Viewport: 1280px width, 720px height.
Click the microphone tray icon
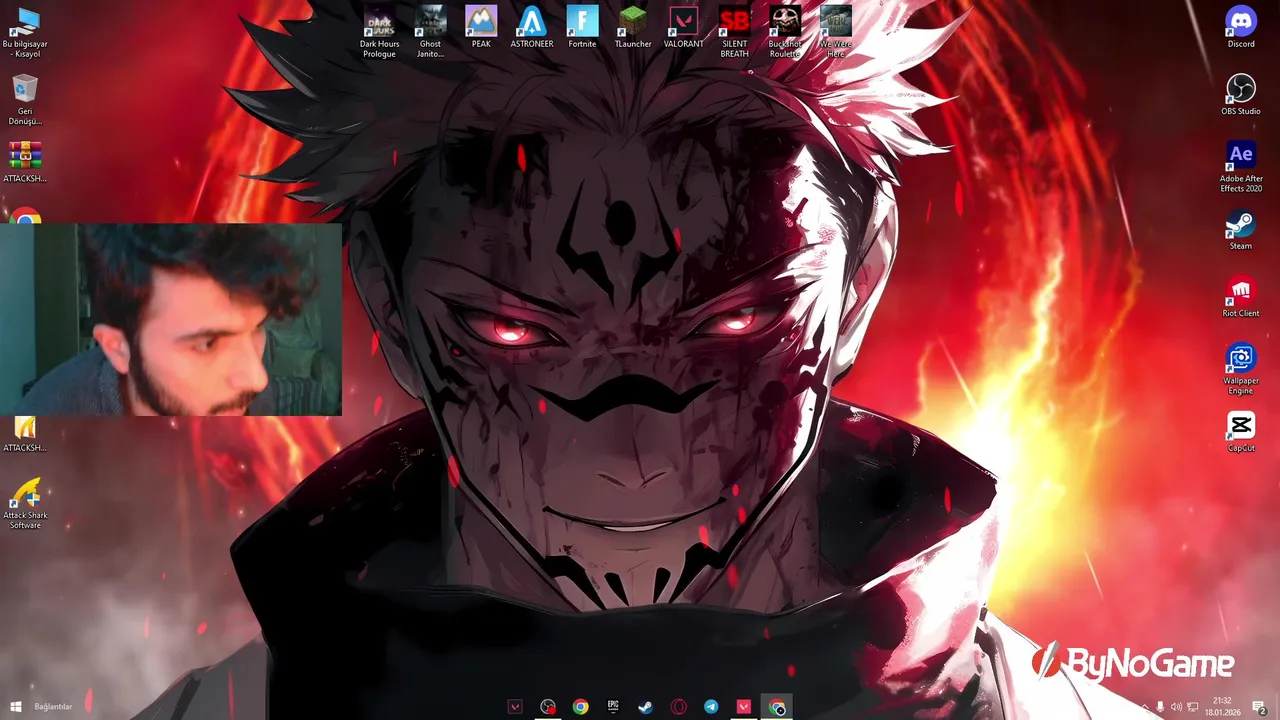click(x=1160, y=707)
